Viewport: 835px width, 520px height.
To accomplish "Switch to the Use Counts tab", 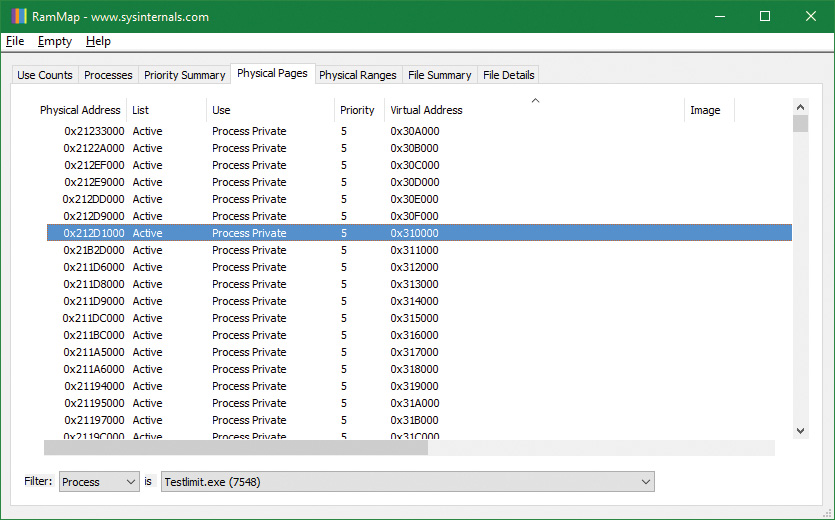I will tap(45, 75).
